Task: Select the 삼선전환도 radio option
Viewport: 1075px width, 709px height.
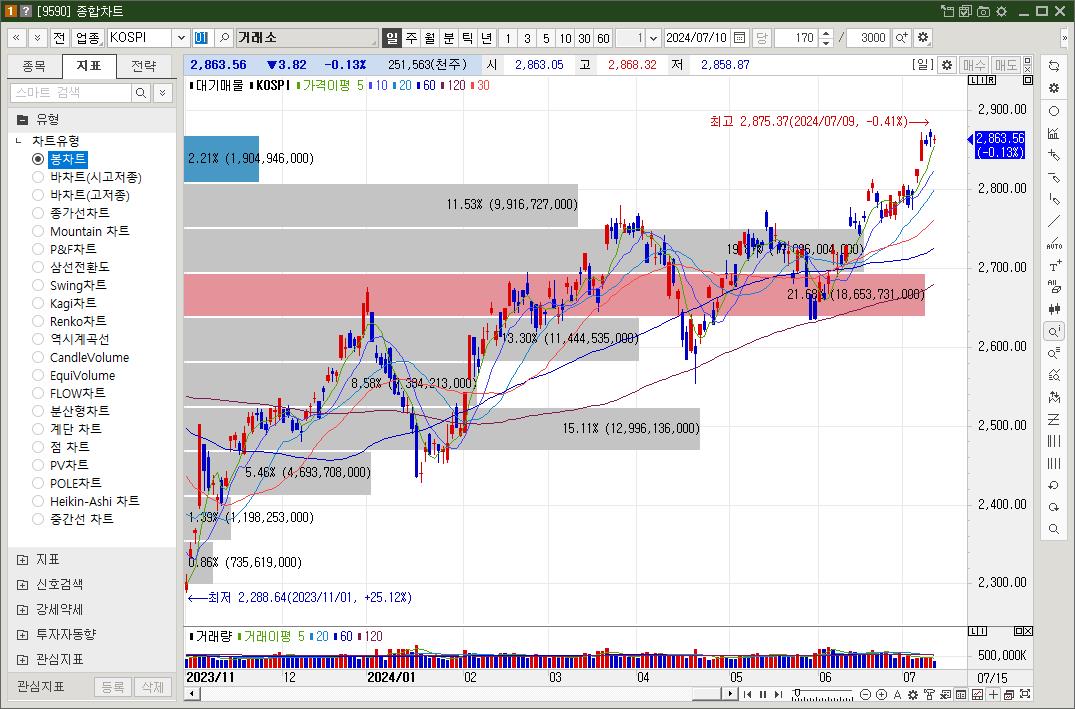Action: (38, 267)
